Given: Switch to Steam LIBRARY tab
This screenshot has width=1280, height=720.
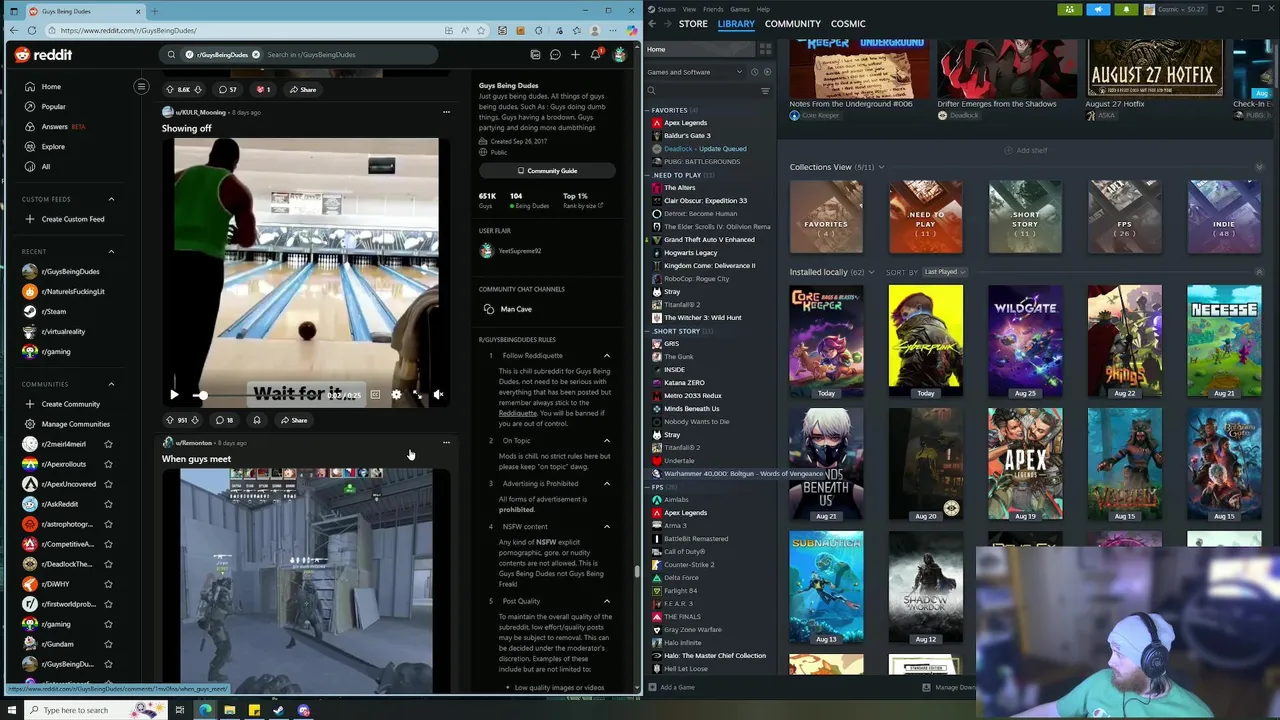Looking at the screenshot, I should pyautogui.click(x=736, y=24).
